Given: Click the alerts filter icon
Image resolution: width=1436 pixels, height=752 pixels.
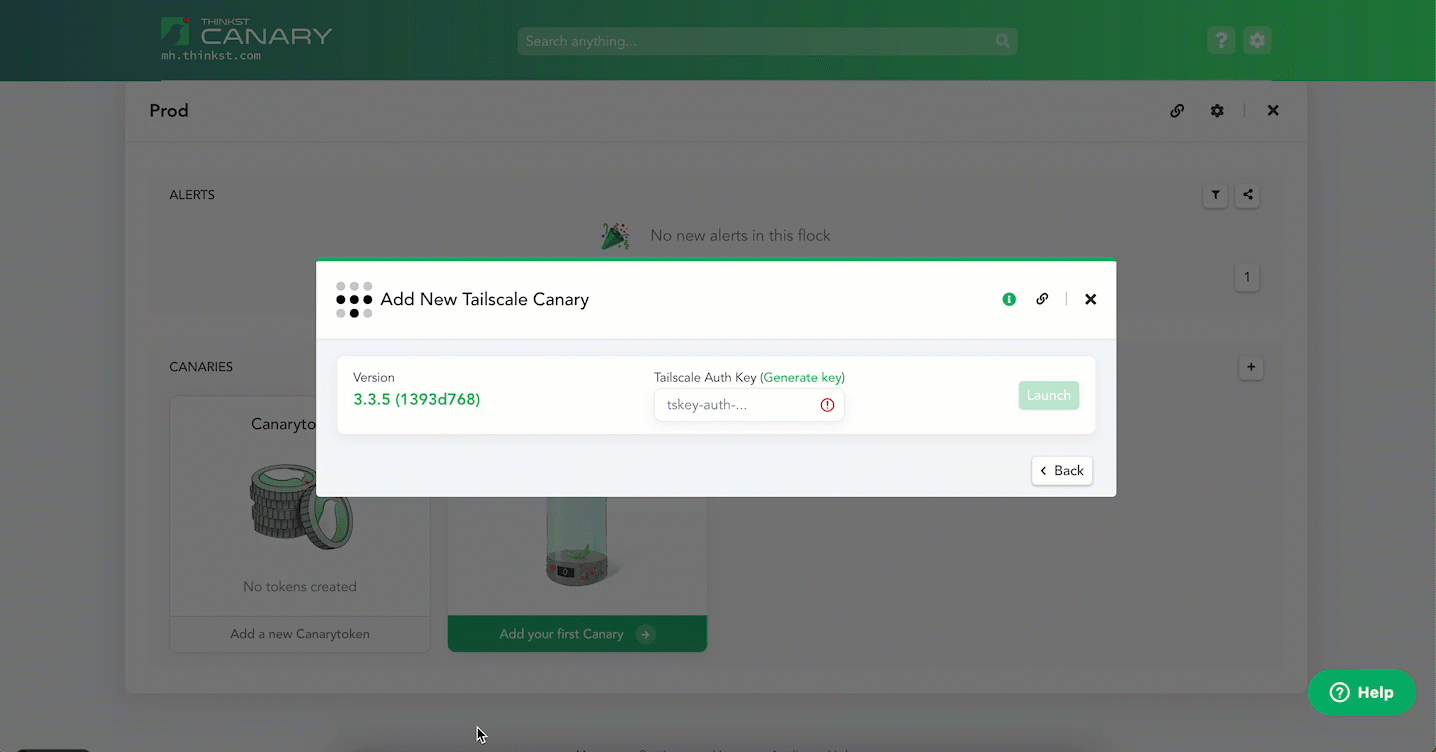Looking at the screenshot, I should [1215, 196].
